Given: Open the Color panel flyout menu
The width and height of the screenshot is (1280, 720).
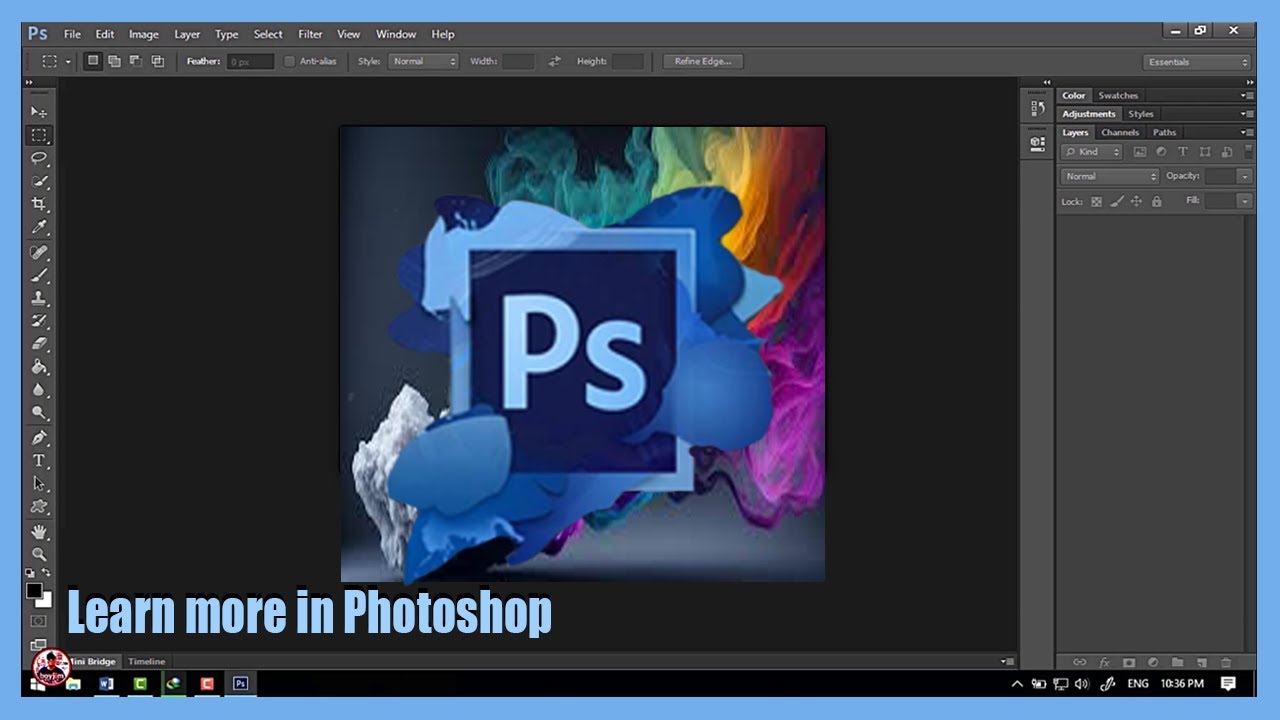Looking at the screenshot, I should [1246, 96].
